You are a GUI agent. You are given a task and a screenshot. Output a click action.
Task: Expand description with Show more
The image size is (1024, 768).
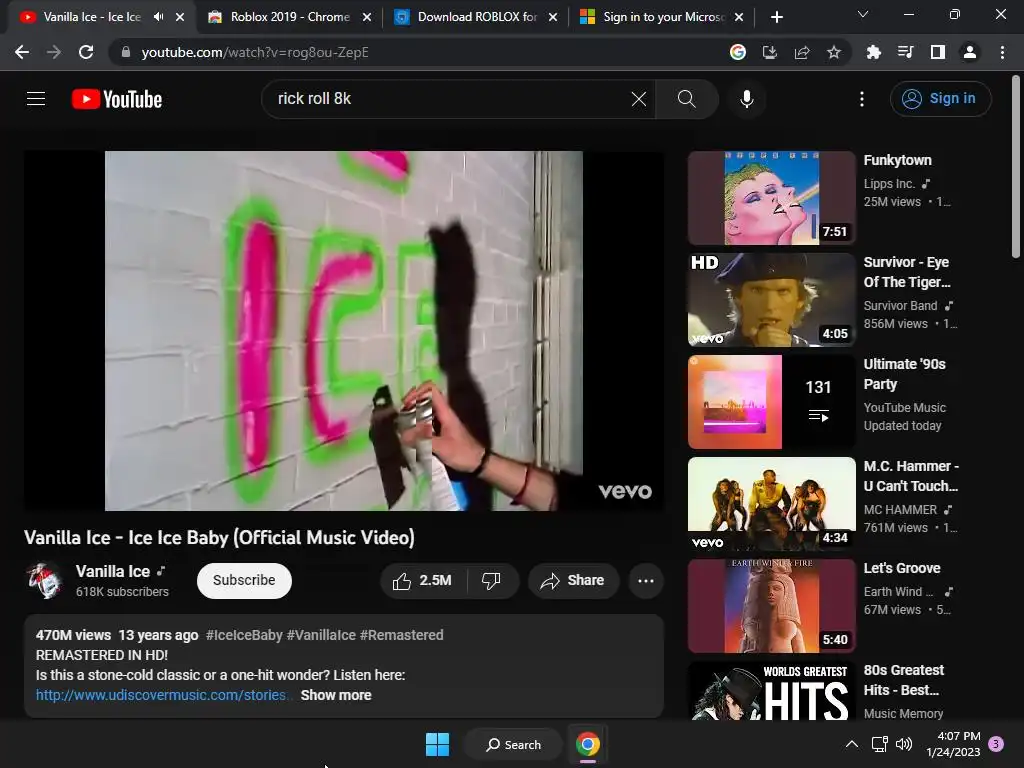(x=336, y=696)
